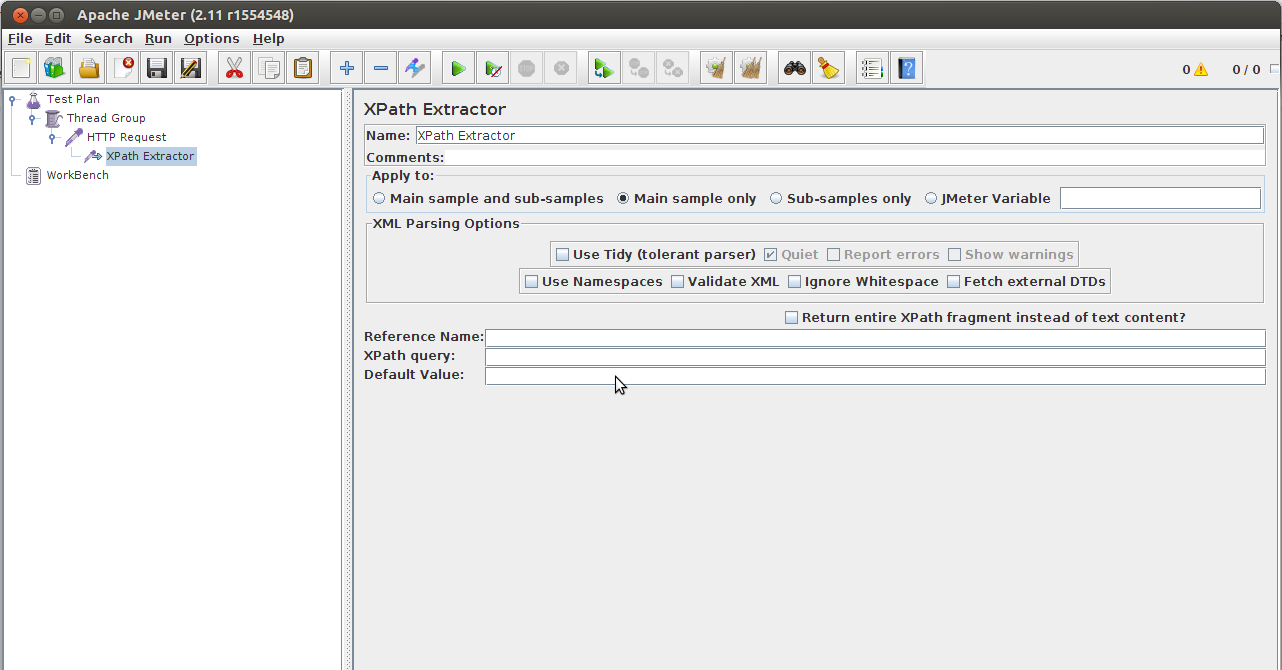The height and width of the screenshot is (670, 1282).
Task: Select WorkBench in the tree
Action: [x=77, y=175]
